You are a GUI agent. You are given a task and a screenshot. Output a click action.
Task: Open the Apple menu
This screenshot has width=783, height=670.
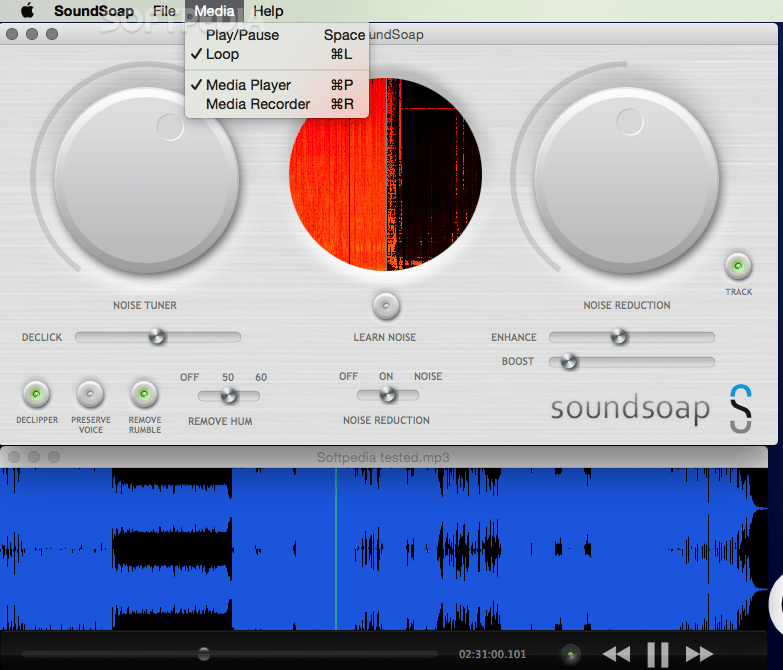(27, 10)
